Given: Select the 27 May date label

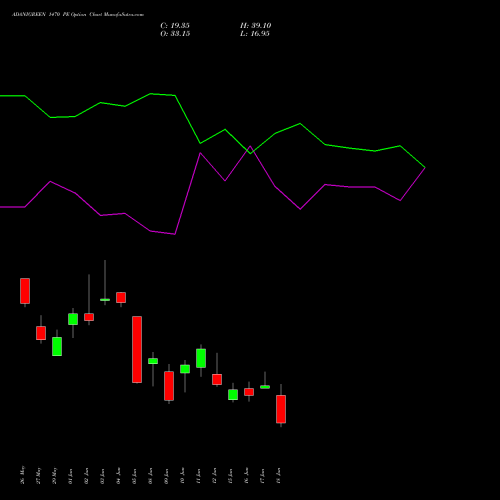Looking at the screenshot, I should [x=39, y=475].
